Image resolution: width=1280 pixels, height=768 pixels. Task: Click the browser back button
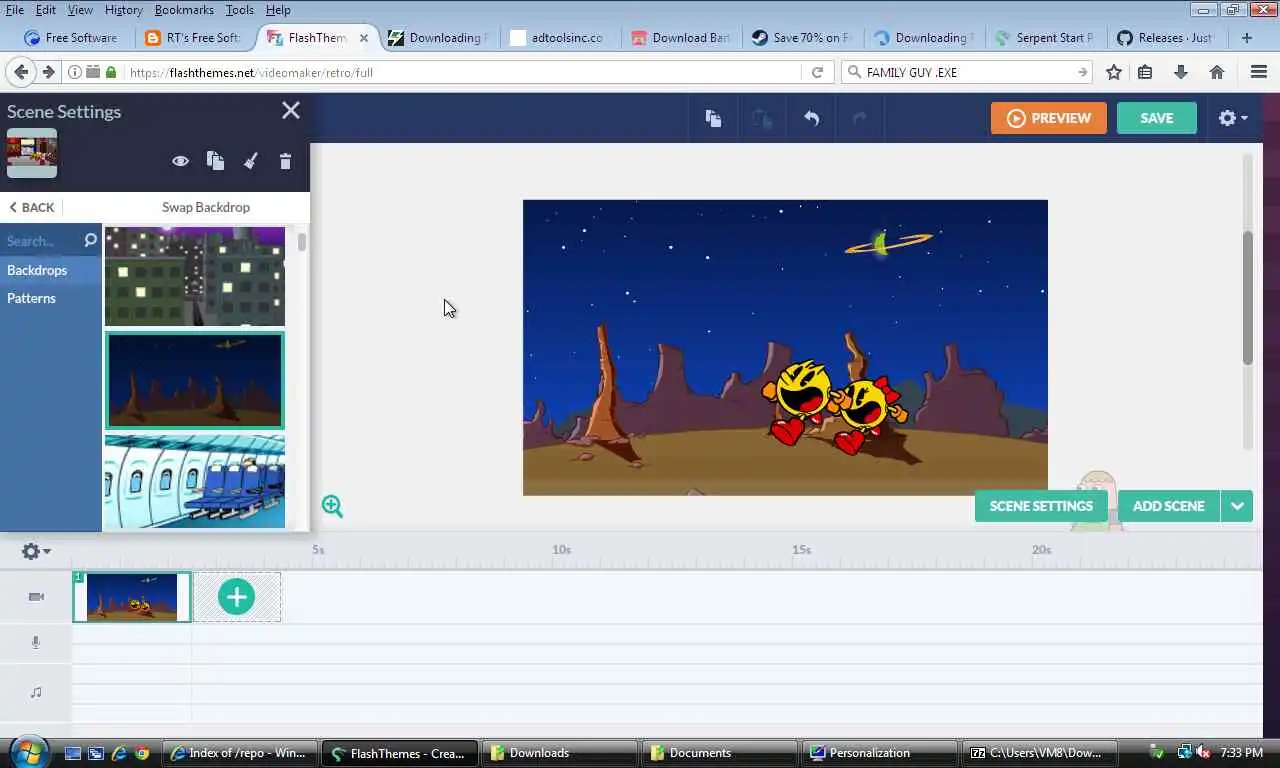tap(21, 72)
